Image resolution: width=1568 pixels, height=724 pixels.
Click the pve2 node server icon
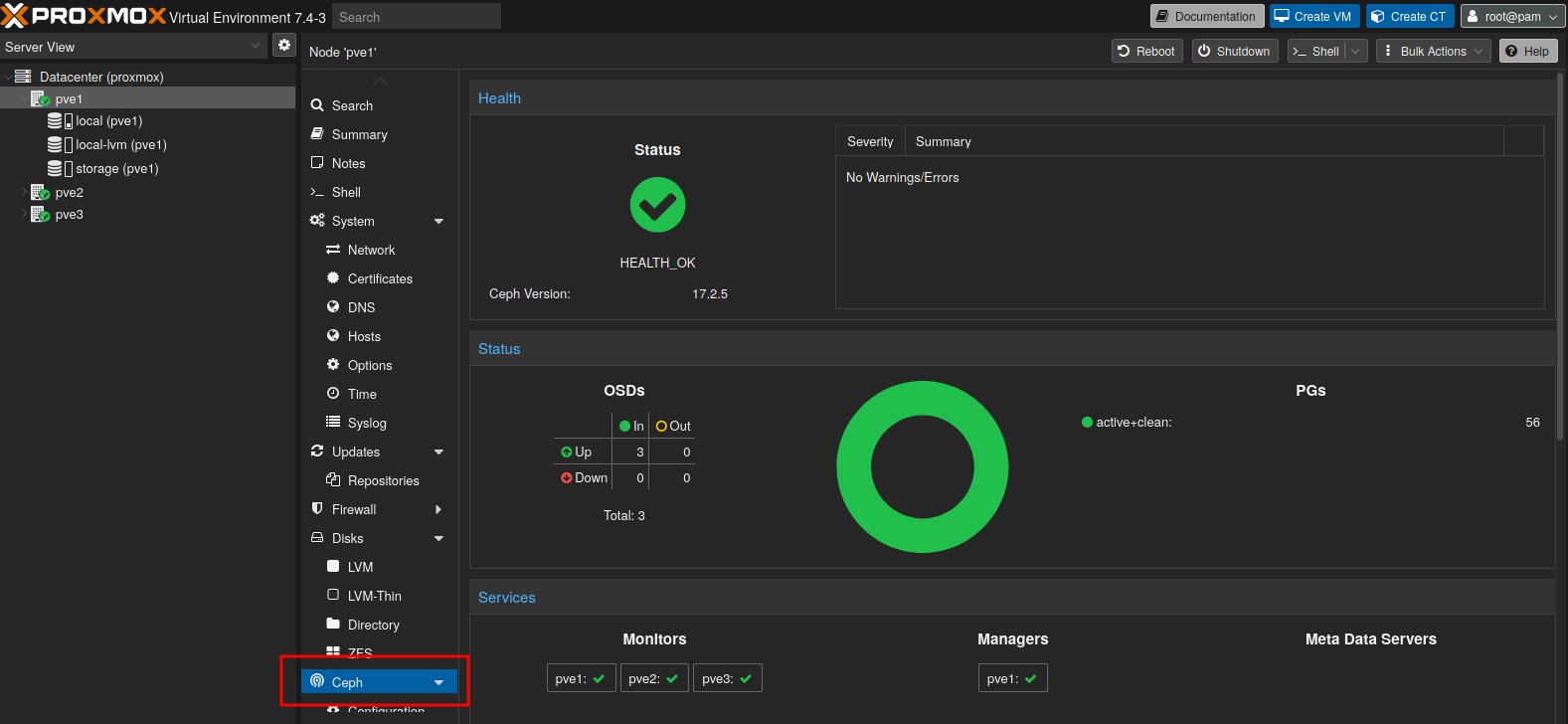40,192
